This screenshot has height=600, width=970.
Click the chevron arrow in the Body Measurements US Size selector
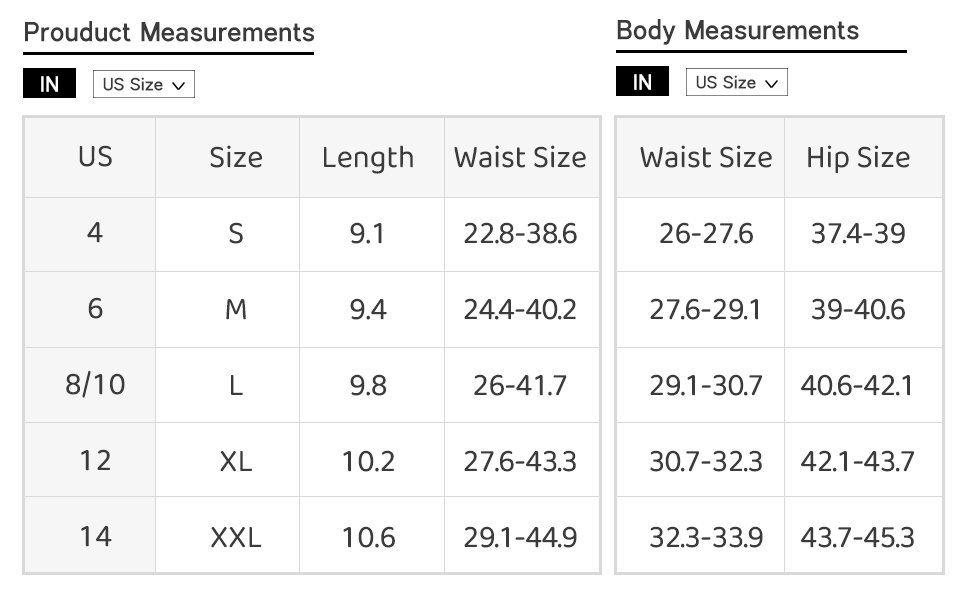(x=771, y=84)
